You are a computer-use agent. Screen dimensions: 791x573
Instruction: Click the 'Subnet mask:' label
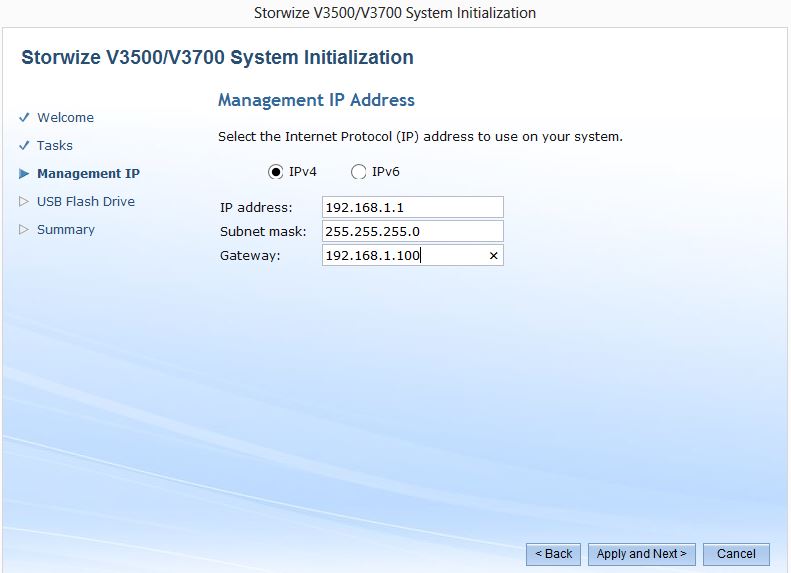263,232
